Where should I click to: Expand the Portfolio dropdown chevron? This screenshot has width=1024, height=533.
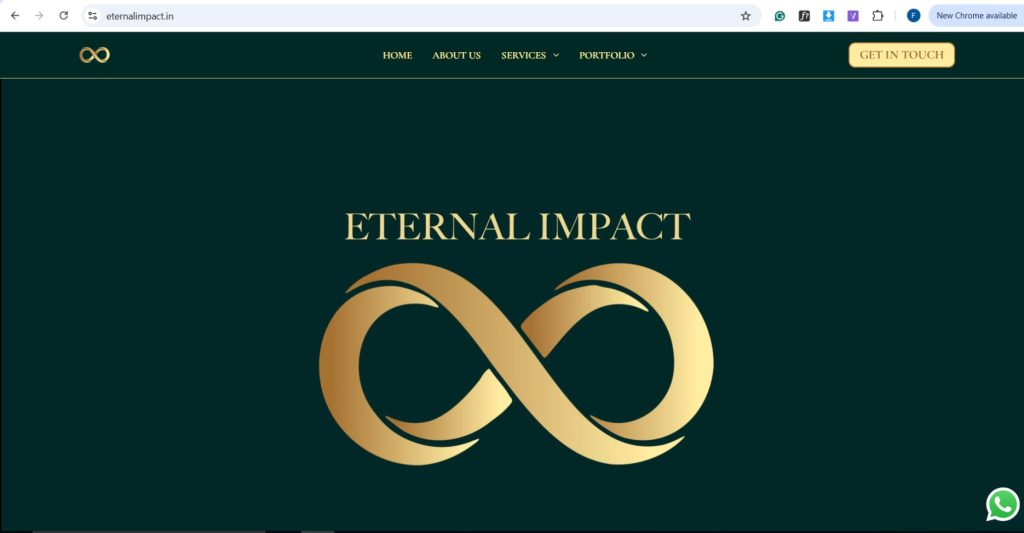tap(644, 56)
